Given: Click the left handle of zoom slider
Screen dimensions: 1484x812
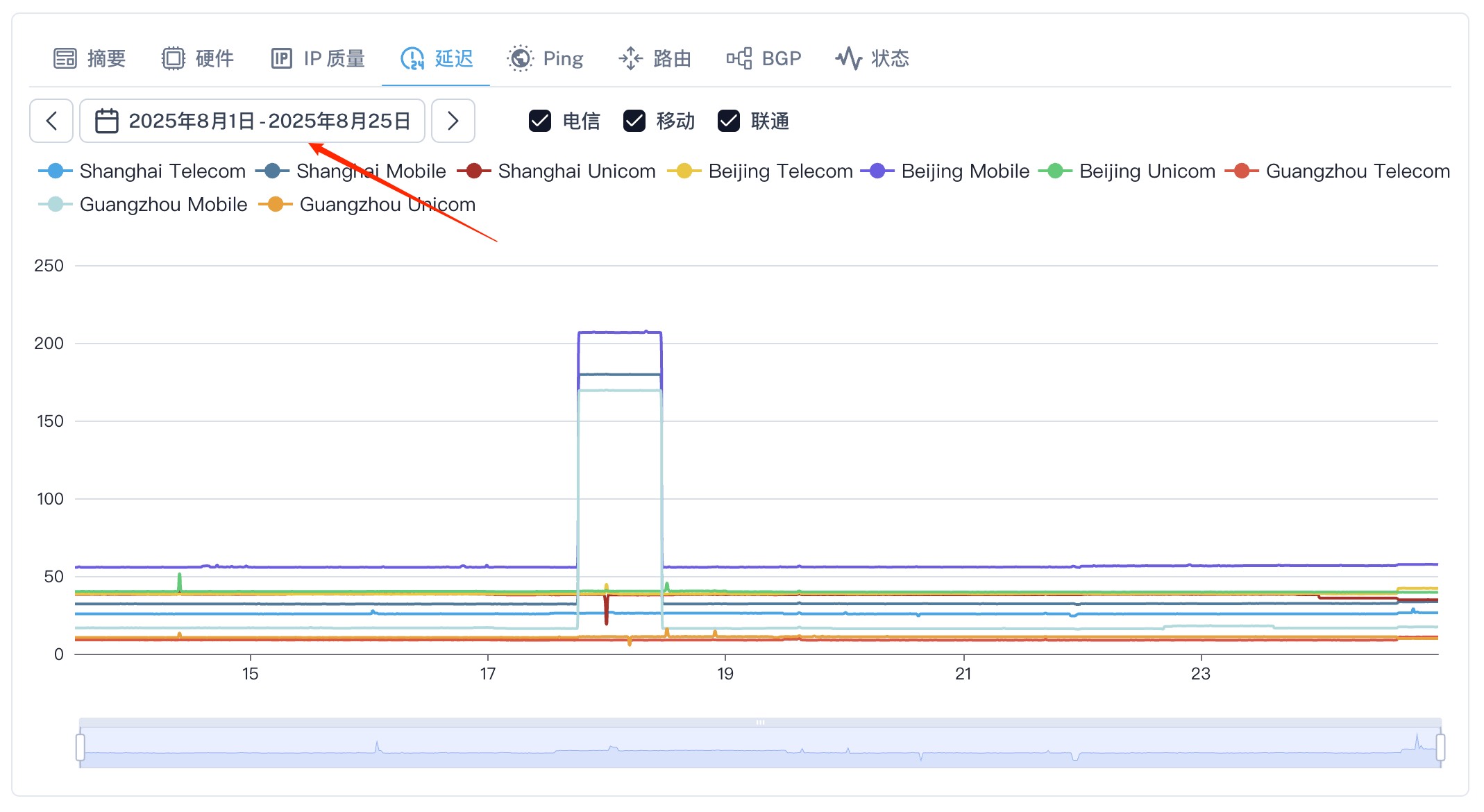Looking at the screenshot, I should (81, 747).
